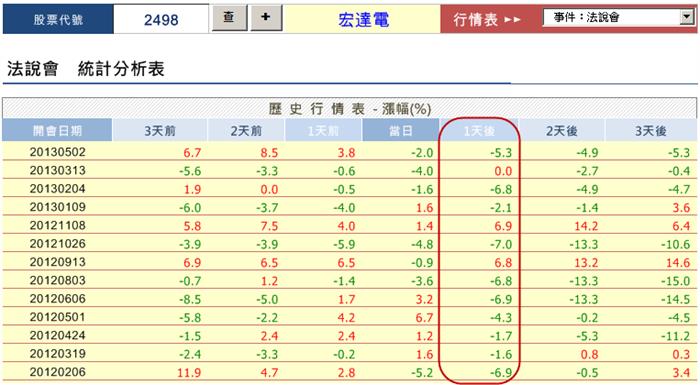Click -7.0 in the 20121026 row
This screenshot has width=700, height=385.
coord(501,245)
